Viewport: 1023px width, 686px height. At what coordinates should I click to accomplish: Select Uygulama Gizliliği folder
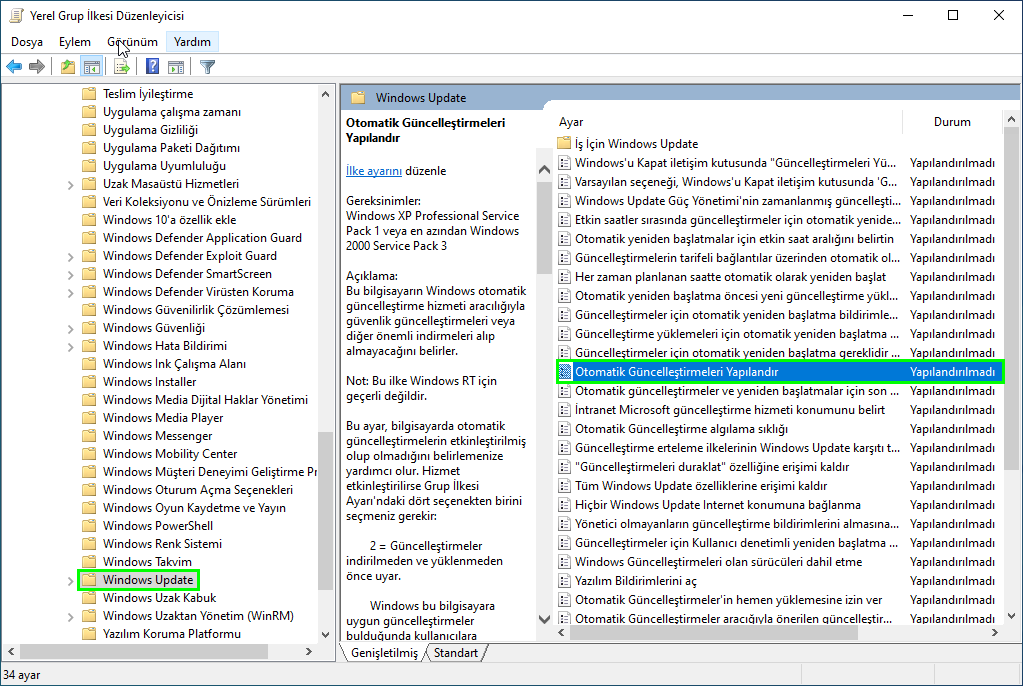coord(150,130)
